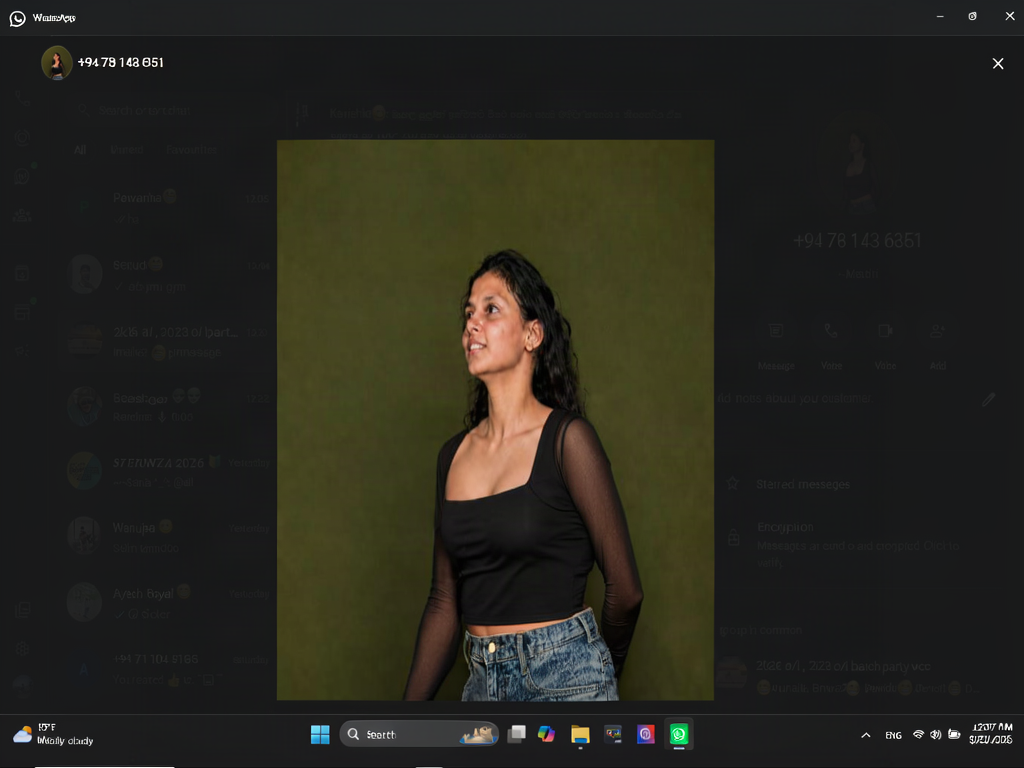Restore down the WhatsApp window
The height and width of the screenshot is (768, 1024).
[972, 17]
